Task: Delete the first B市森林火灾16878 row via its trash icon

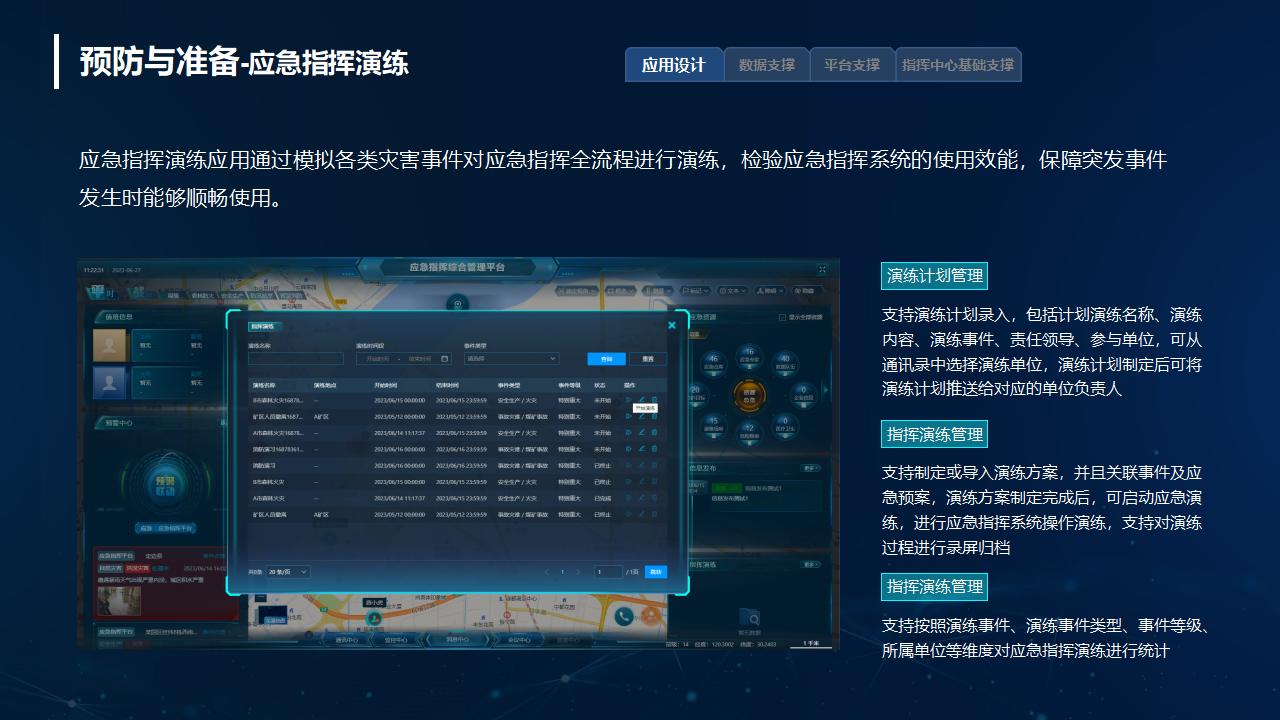Action: pyautogui.click(x=654, y=400)
